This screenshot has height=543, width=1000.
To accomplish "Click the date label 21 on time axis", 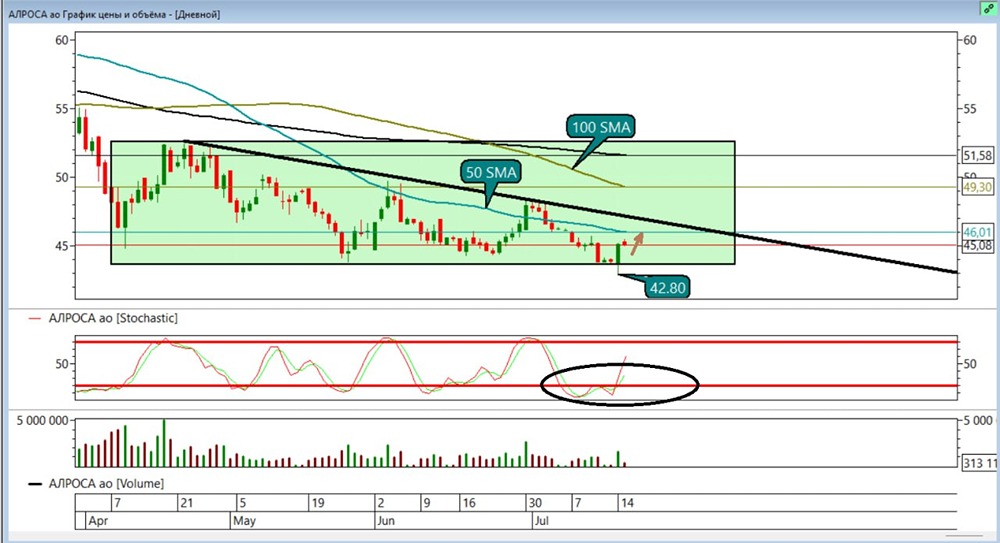I will click(186, 503).
